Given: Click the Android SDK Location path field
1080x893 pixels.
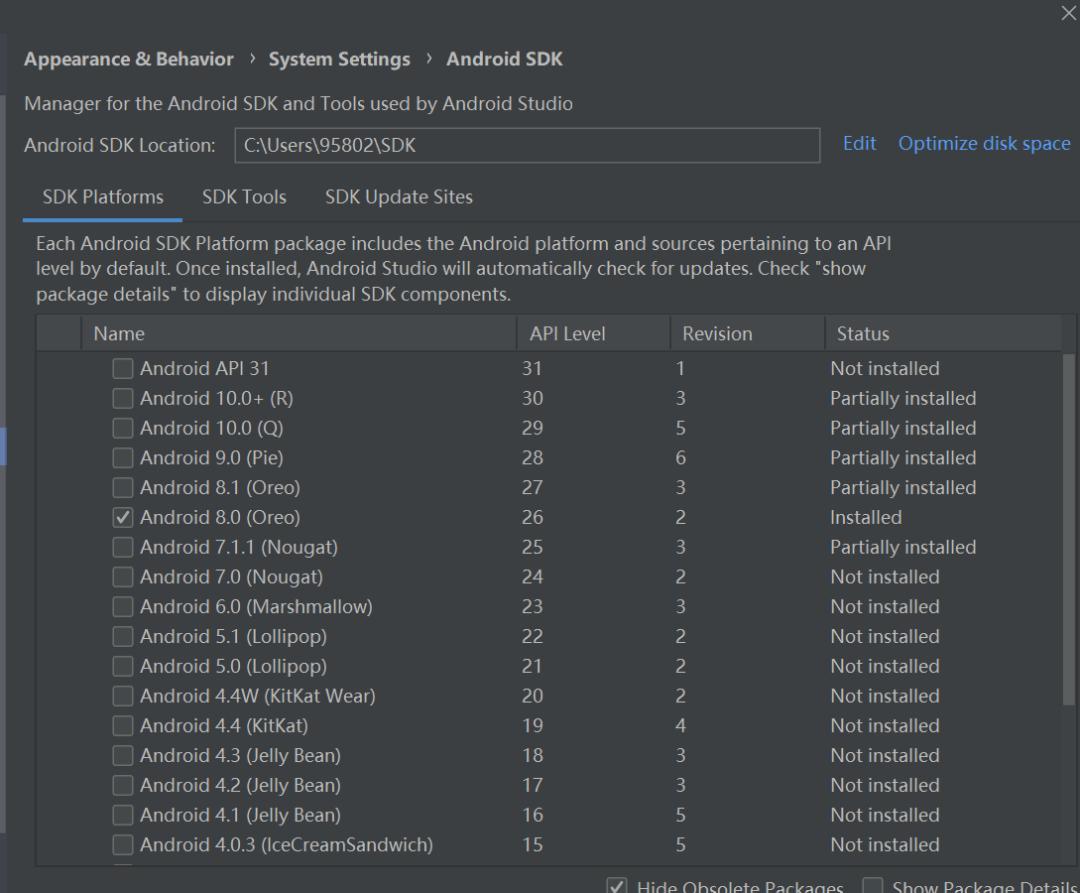Looking at the screenshot, I should pyautogui.click(x=525, y=146).
